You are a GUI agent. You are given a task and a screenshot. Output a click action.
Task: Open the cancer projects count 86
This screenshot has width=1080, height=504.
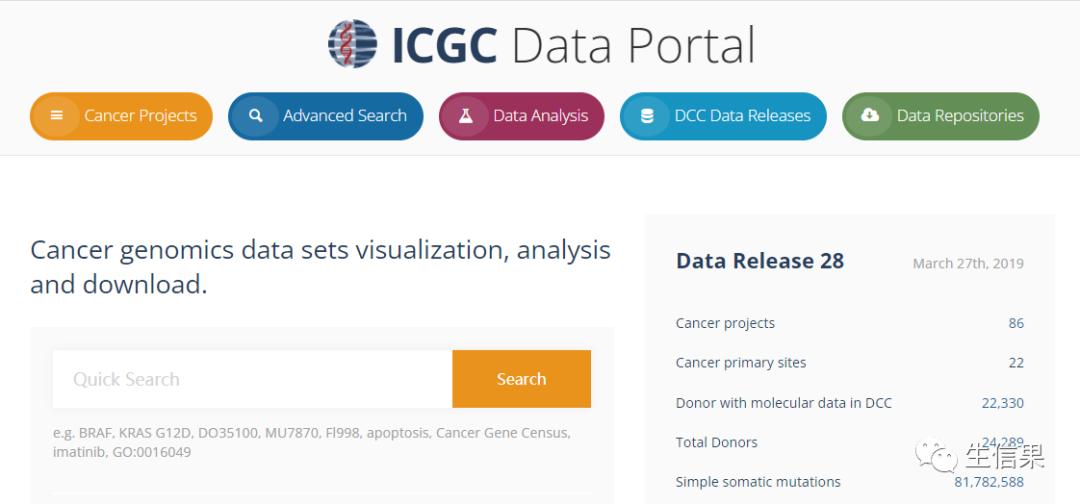pos(1016,323)
